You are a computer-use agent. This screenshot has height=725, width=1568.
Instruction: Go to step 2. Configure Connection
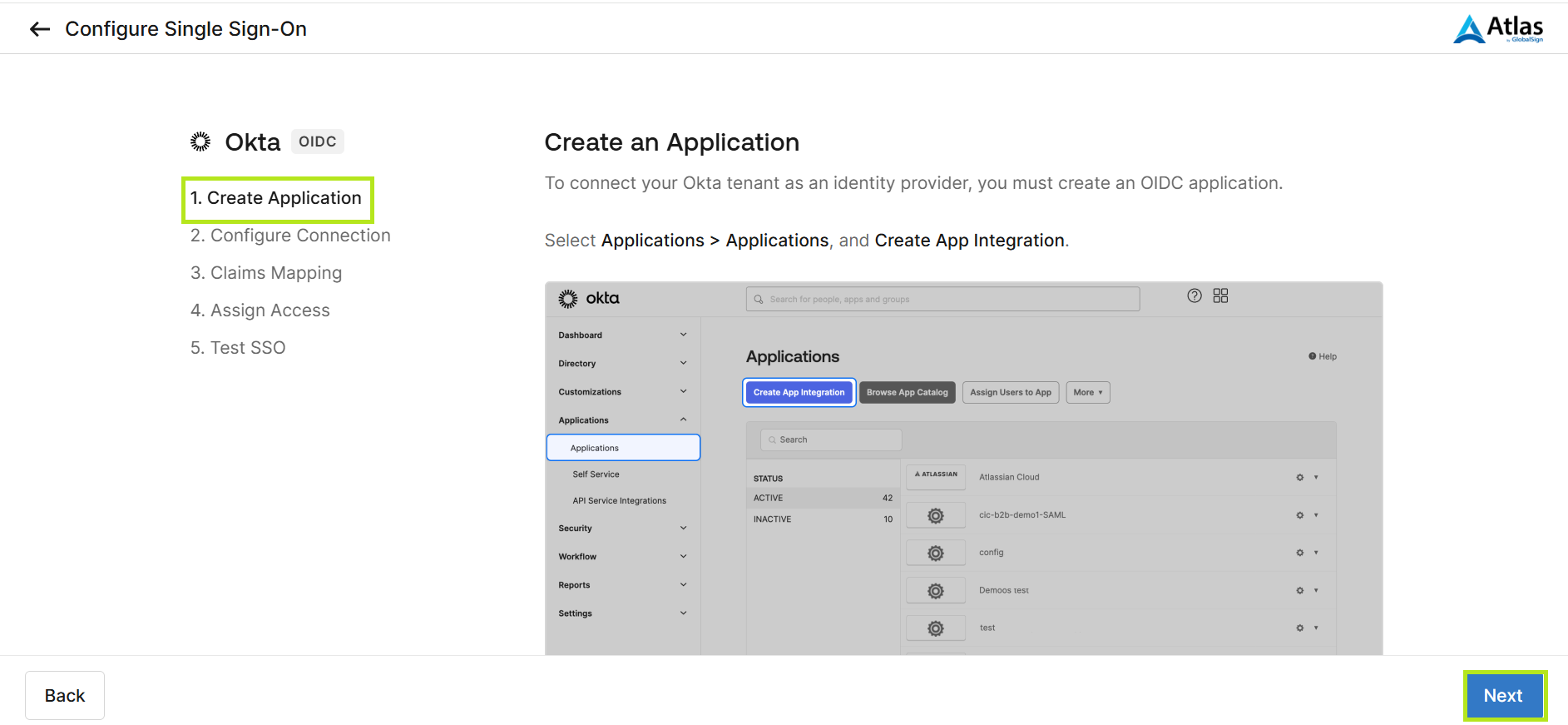pyautogui.click(x=290, y=236)
